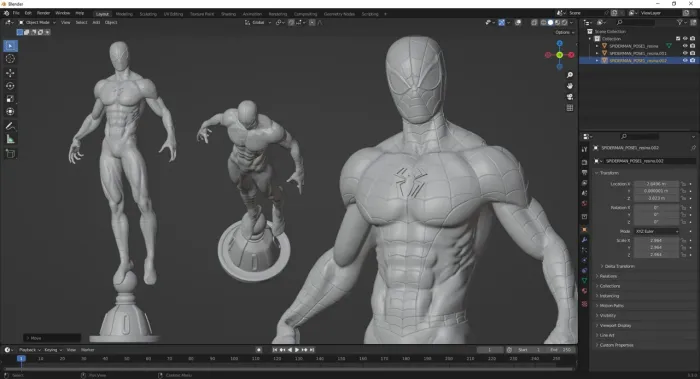Switch to the UV Editing workspace tab
700x379 pixels.
click(173, 14)
